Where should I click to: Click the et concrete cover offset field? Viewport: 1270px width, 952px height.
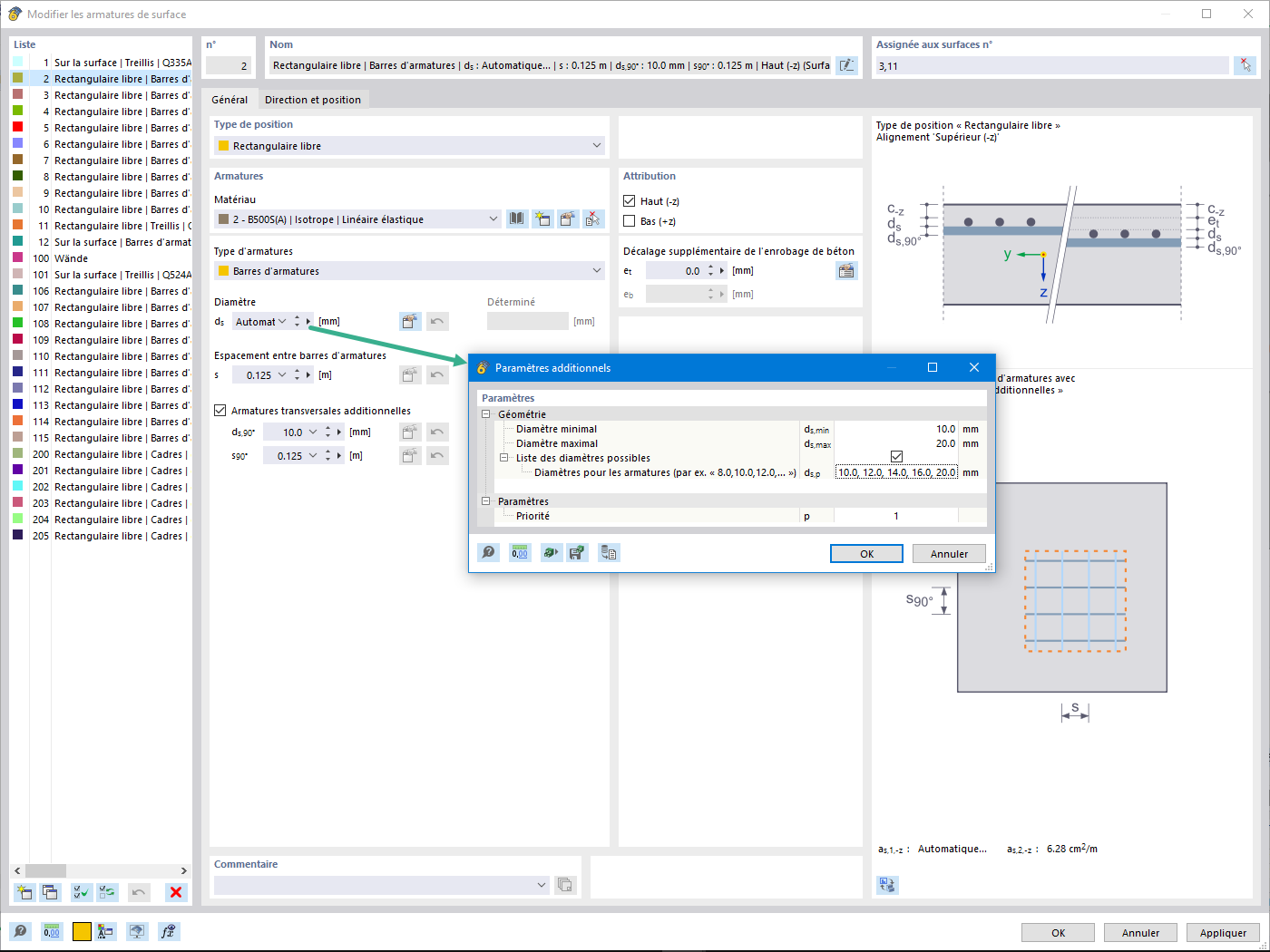tap(675, 270)
